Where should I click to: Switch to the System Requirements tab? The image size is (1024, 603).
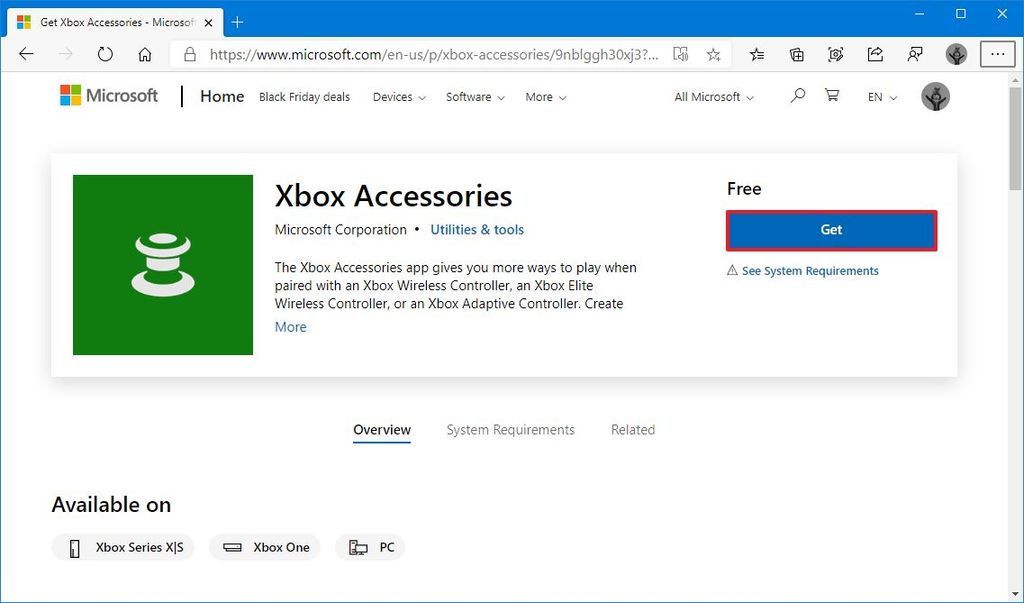pyautogui.click(x=510, y=429)
